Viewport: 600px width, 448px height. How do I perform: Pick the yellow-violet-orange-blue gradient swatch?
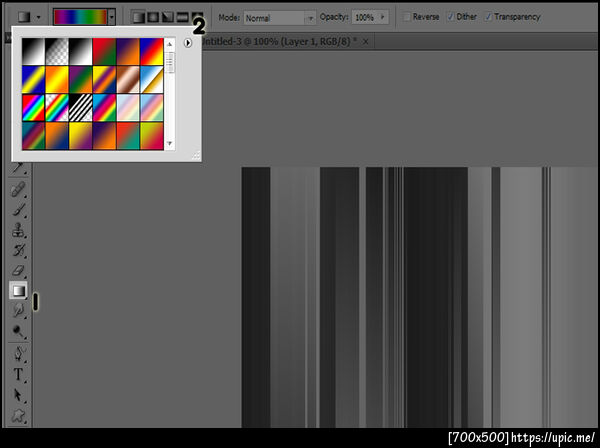click(x=104, y=80)
